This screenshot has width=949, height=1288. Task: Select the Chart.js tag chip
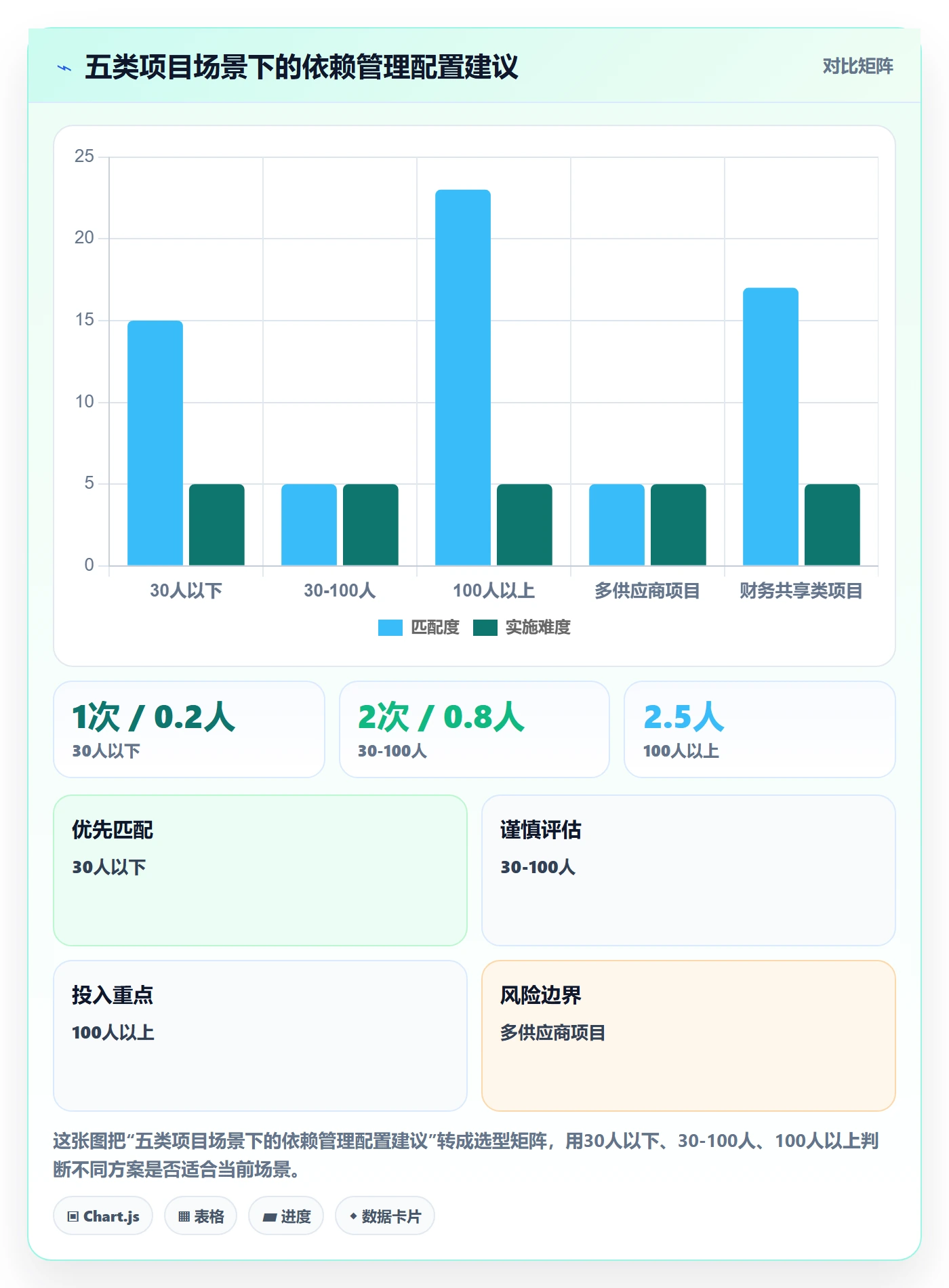click(103, 1216)
